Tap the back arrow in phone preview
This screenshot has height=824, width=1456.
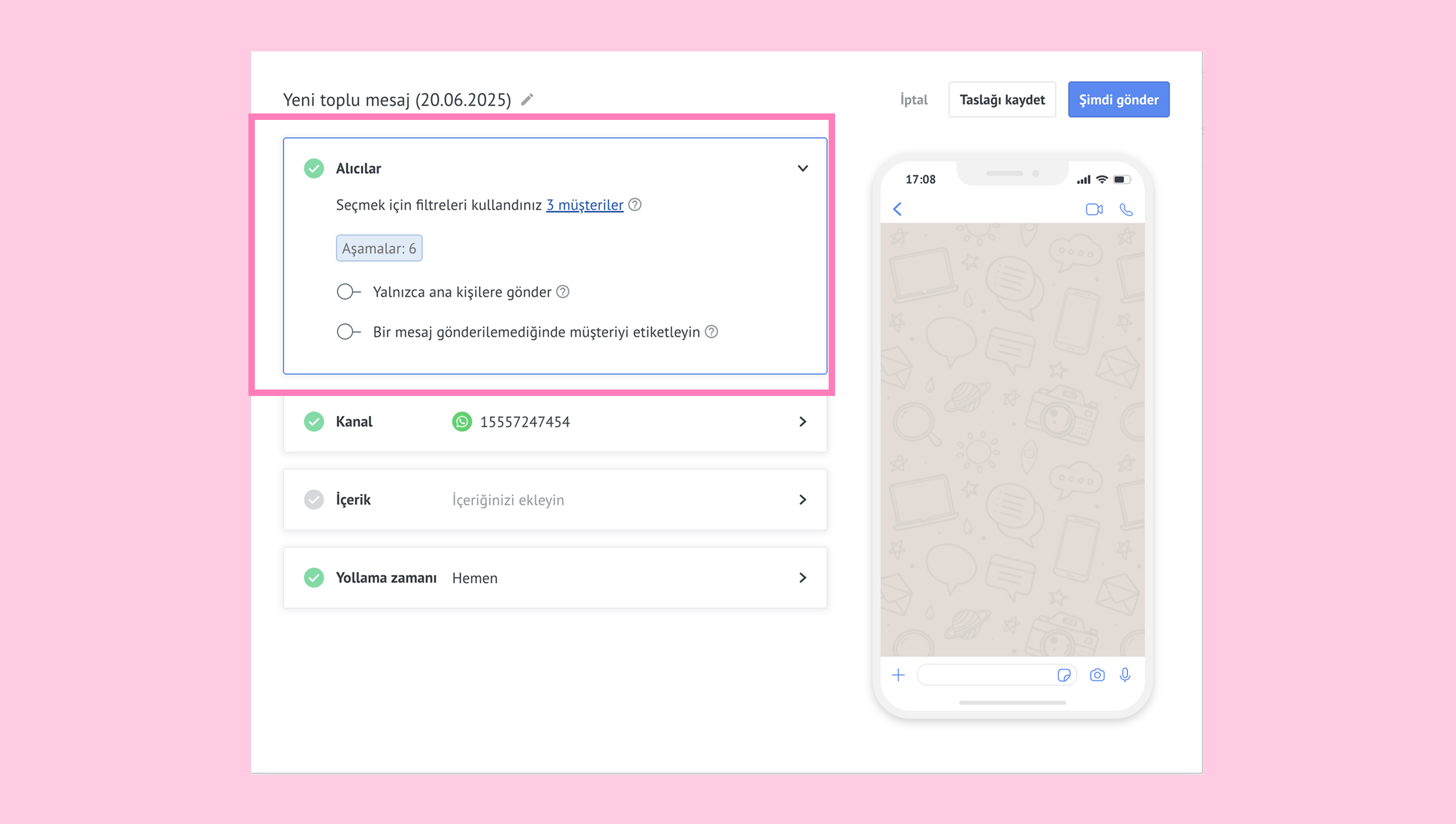(897, 209)
